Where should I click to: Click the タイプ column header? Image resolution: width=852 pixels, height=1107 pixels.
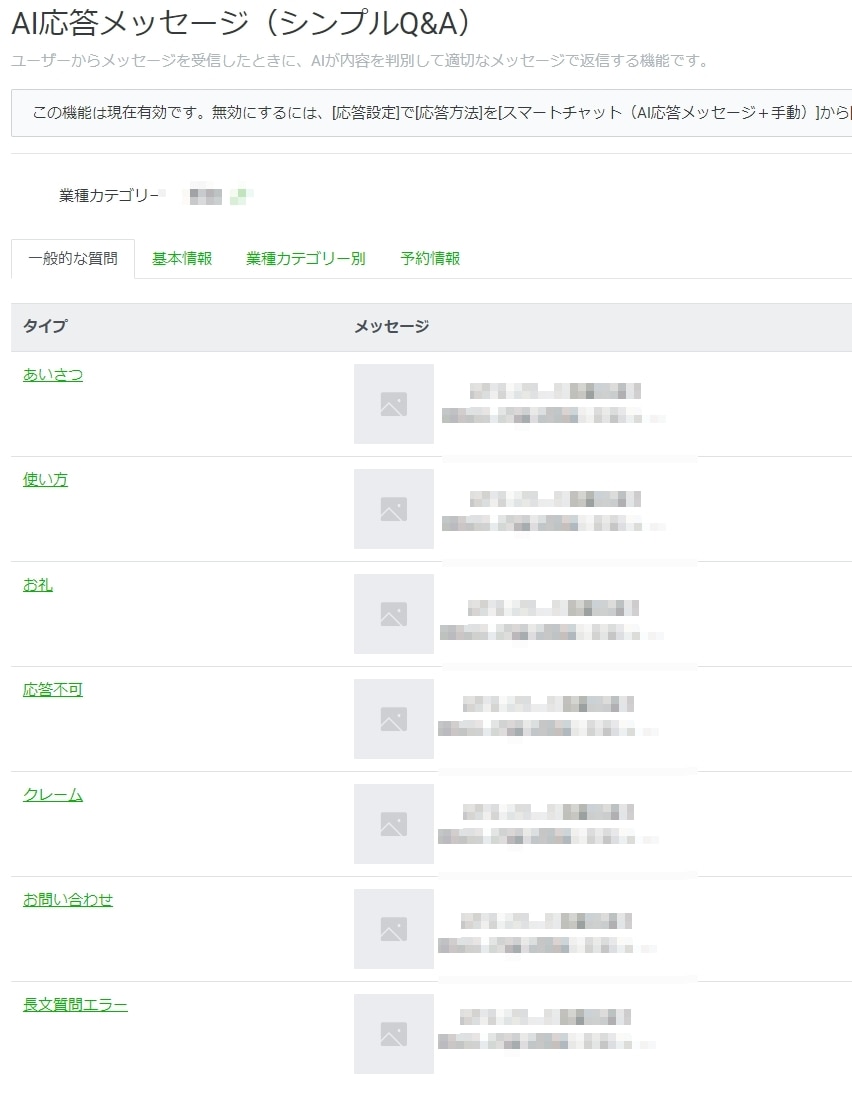[x=45, y=326]
